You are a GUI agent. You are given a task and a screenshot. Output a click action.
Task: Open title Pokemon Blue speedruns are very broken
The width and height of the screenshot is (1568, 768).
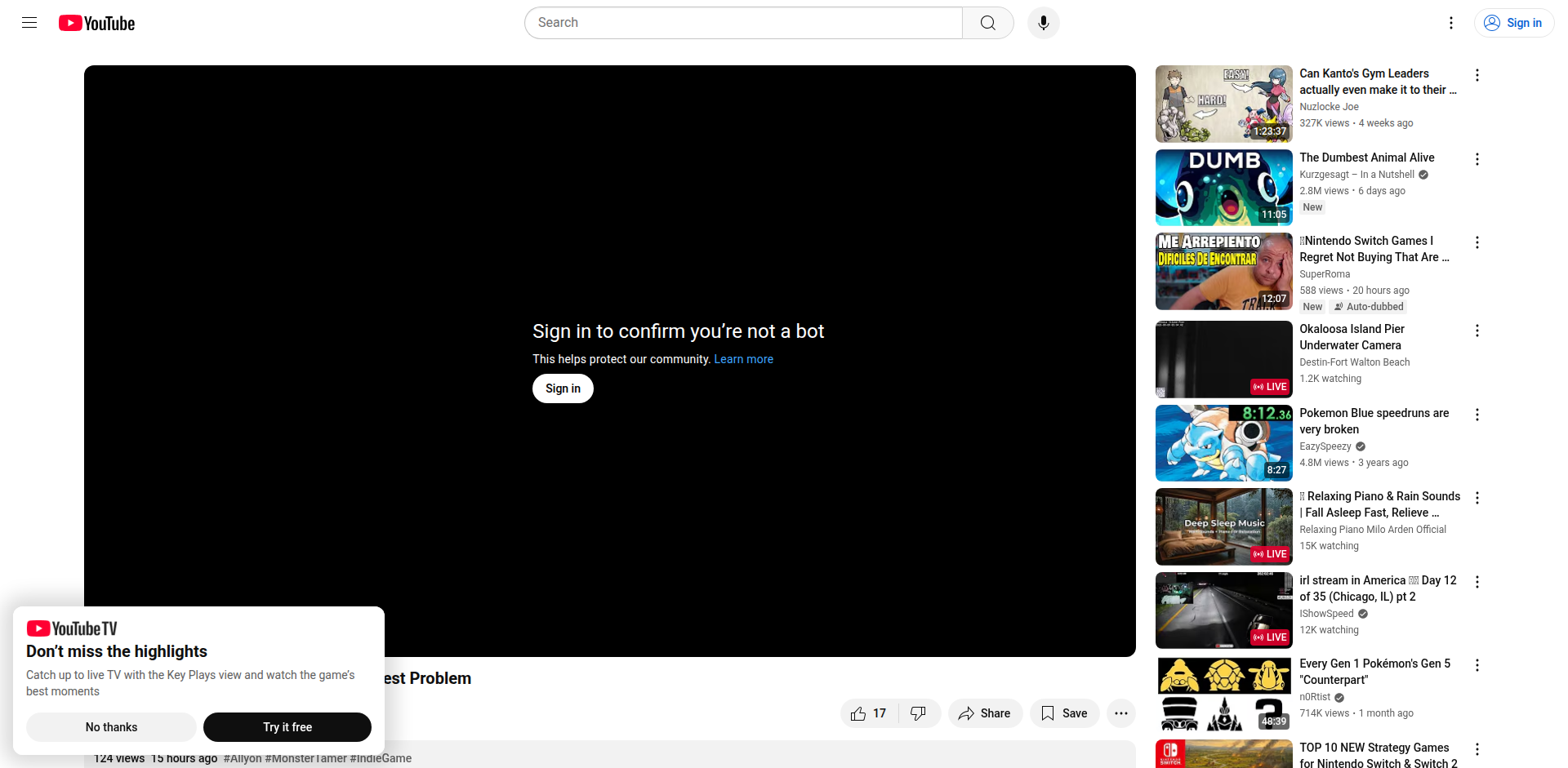[1374, 421]
